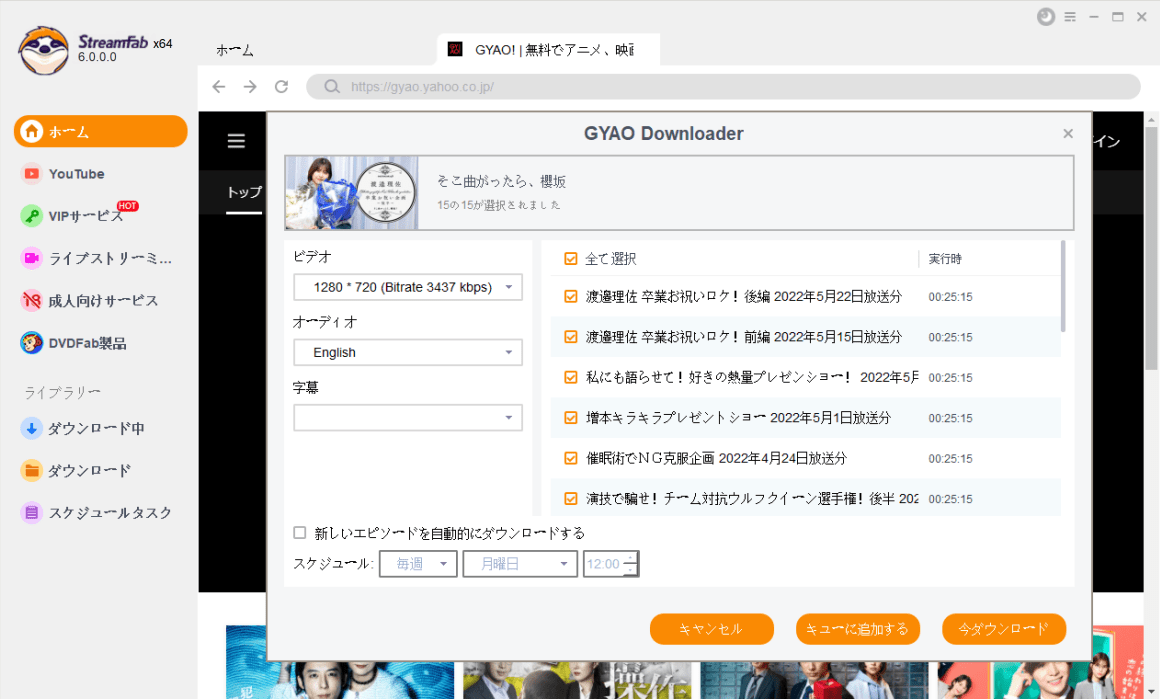Select GYAO! browser tab

click(548, 49)
